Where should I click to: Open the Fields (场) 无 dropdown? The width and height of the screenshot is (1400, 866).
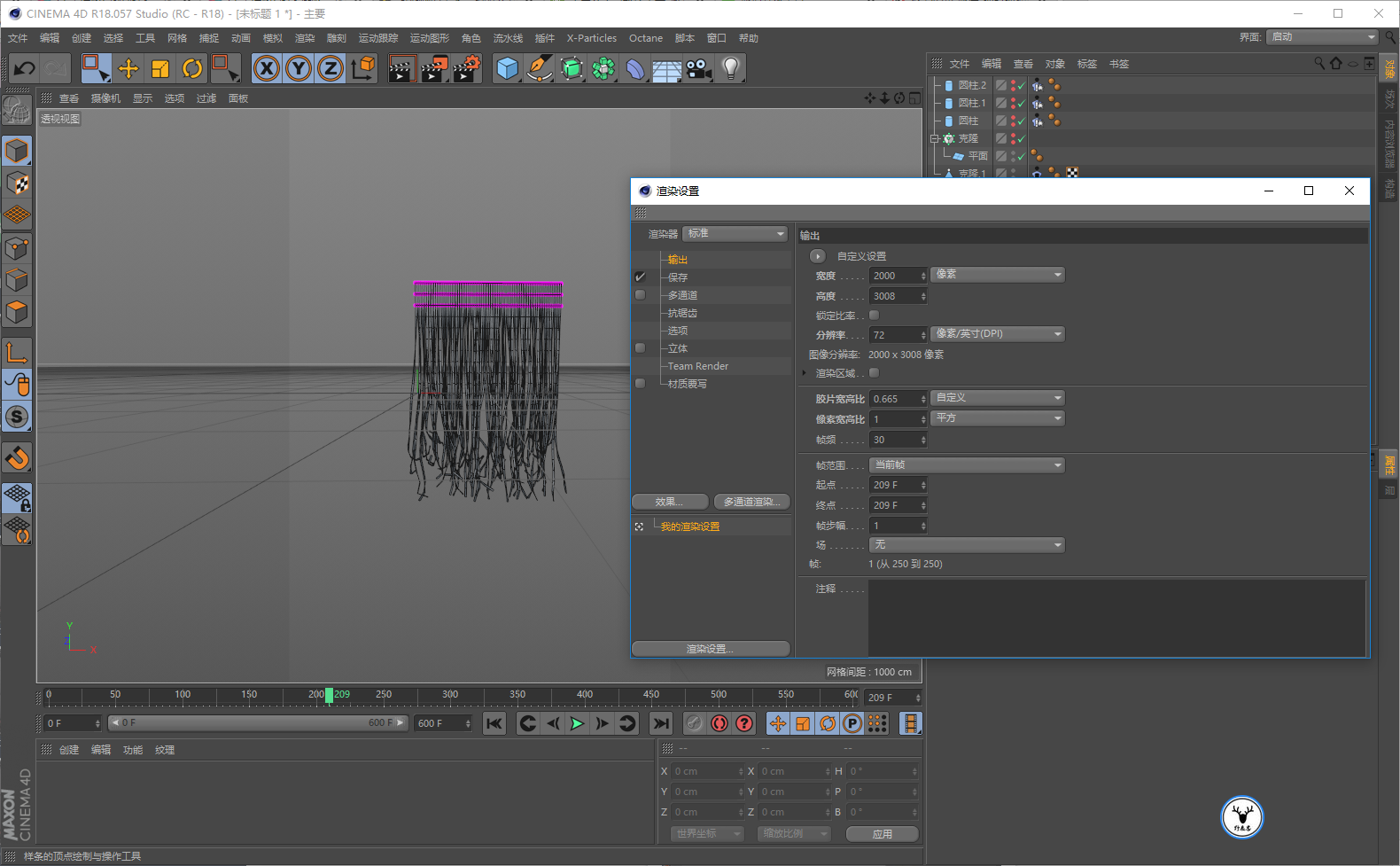967,545
